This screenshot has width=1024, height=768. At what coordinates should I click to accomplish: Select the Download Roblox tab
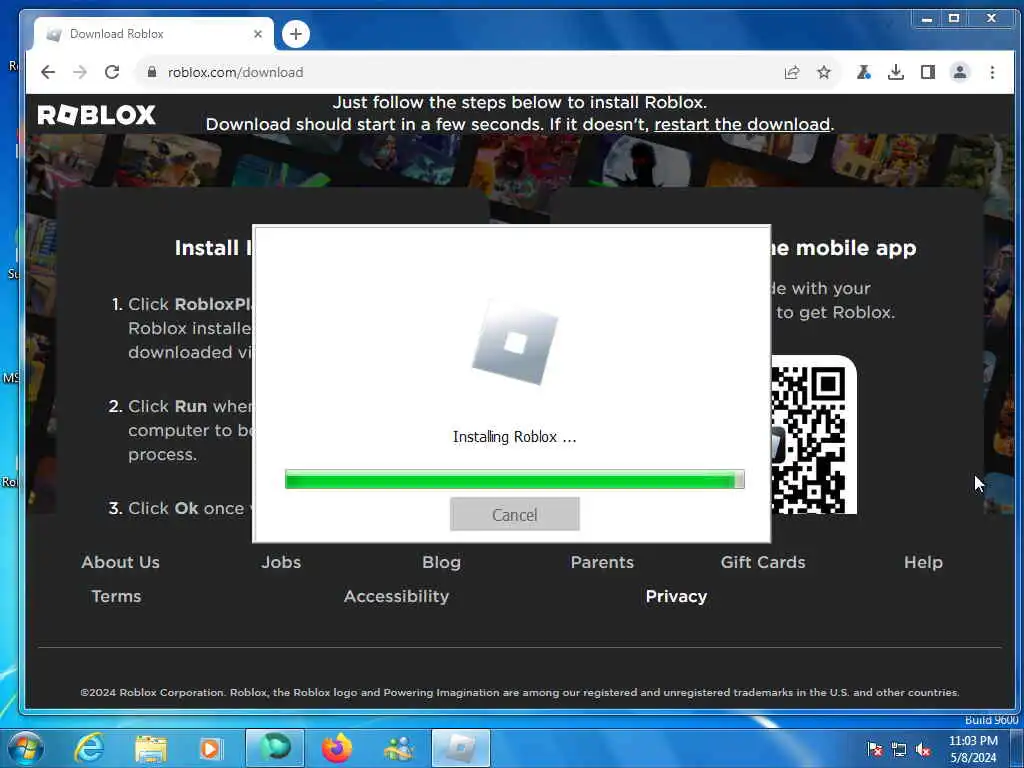[x=153, y=34]
